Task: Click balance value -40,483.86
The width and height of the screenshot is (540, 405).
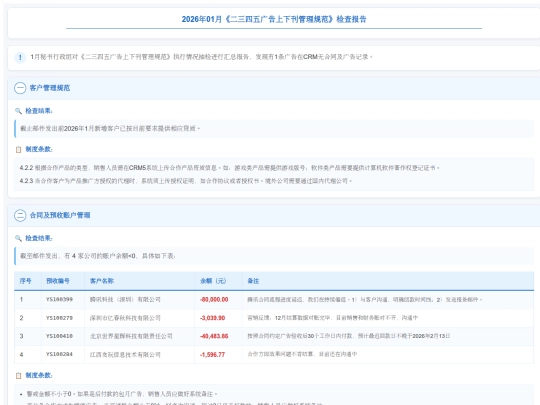Action: pyautogui.click(x=214, y=336)
